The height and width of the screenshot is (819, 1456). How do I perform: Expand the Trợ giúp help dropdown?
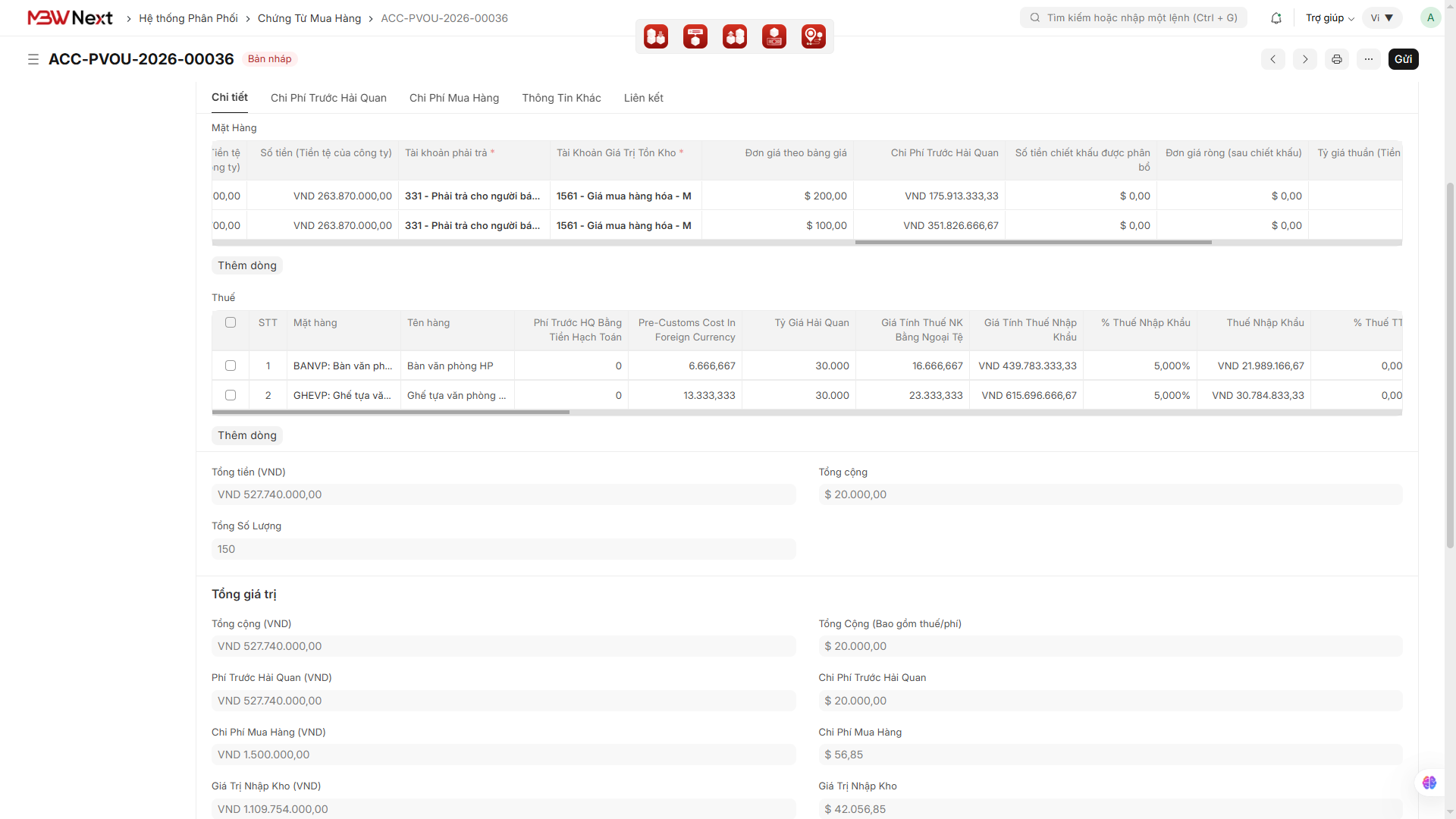1329,18
